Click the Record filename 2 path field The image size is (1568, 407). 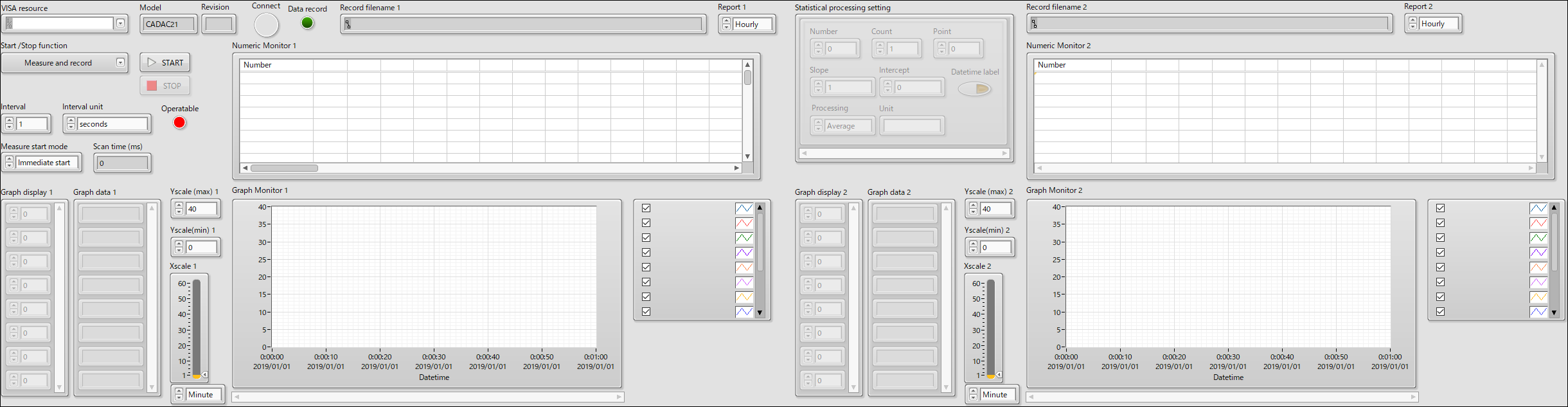1208,24
